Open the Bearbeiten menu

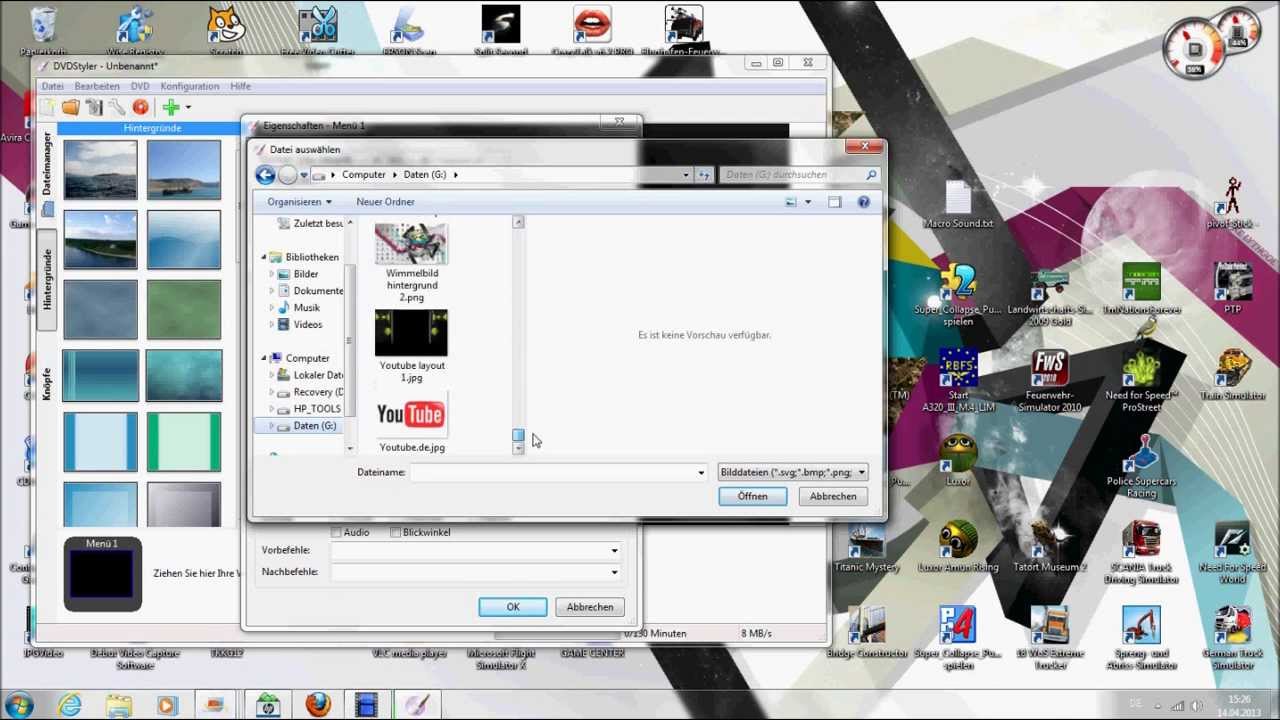pos(97,87)
